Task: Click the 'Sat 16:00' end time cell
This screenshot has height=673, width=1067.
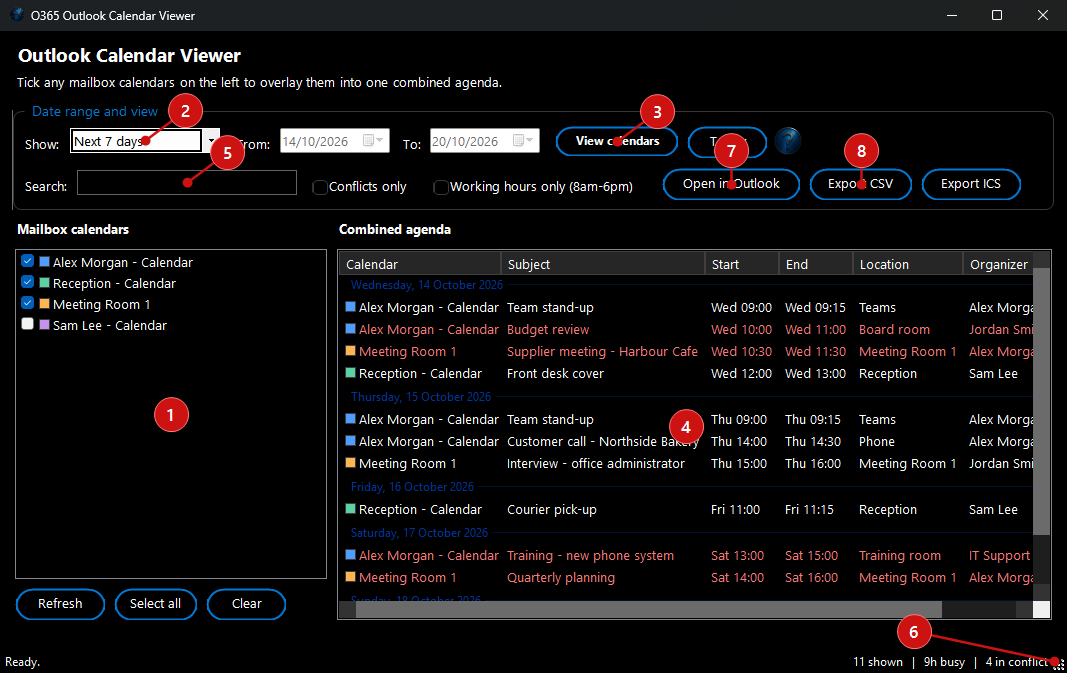Action: tap(811, 578)
